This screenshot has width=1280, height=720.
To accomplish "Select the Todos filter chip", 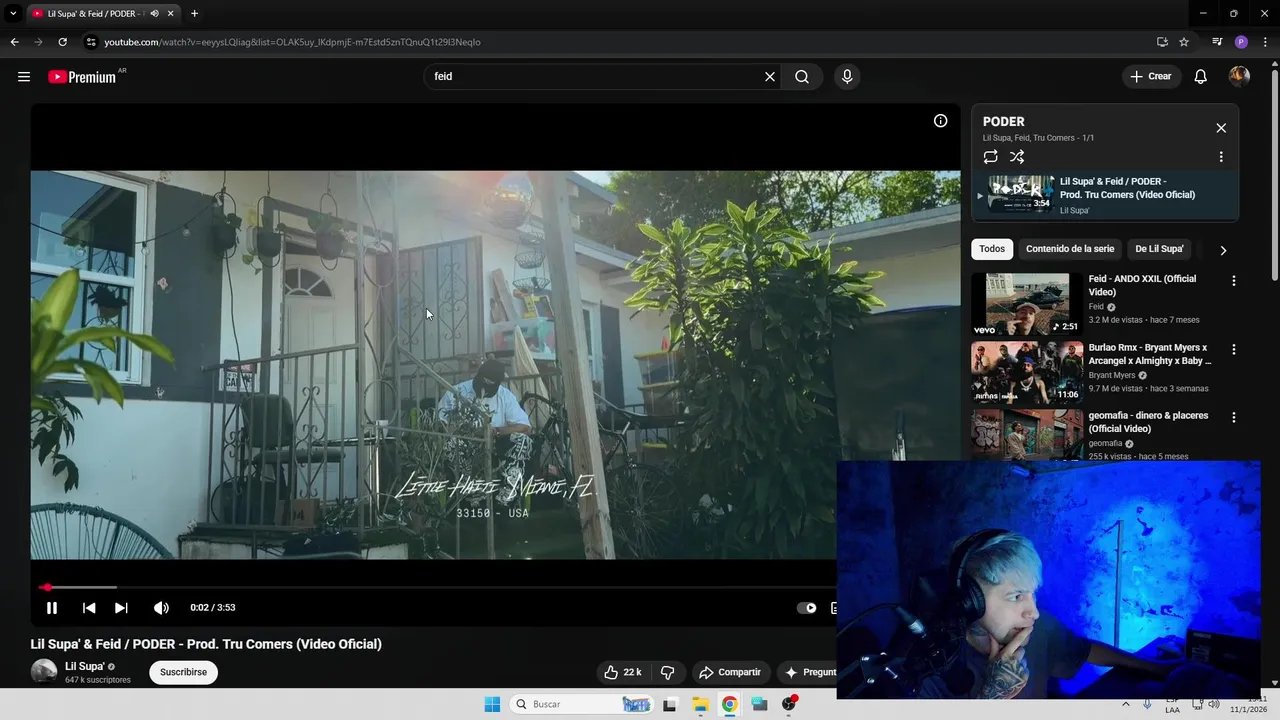I will click(x=992, y=249).
